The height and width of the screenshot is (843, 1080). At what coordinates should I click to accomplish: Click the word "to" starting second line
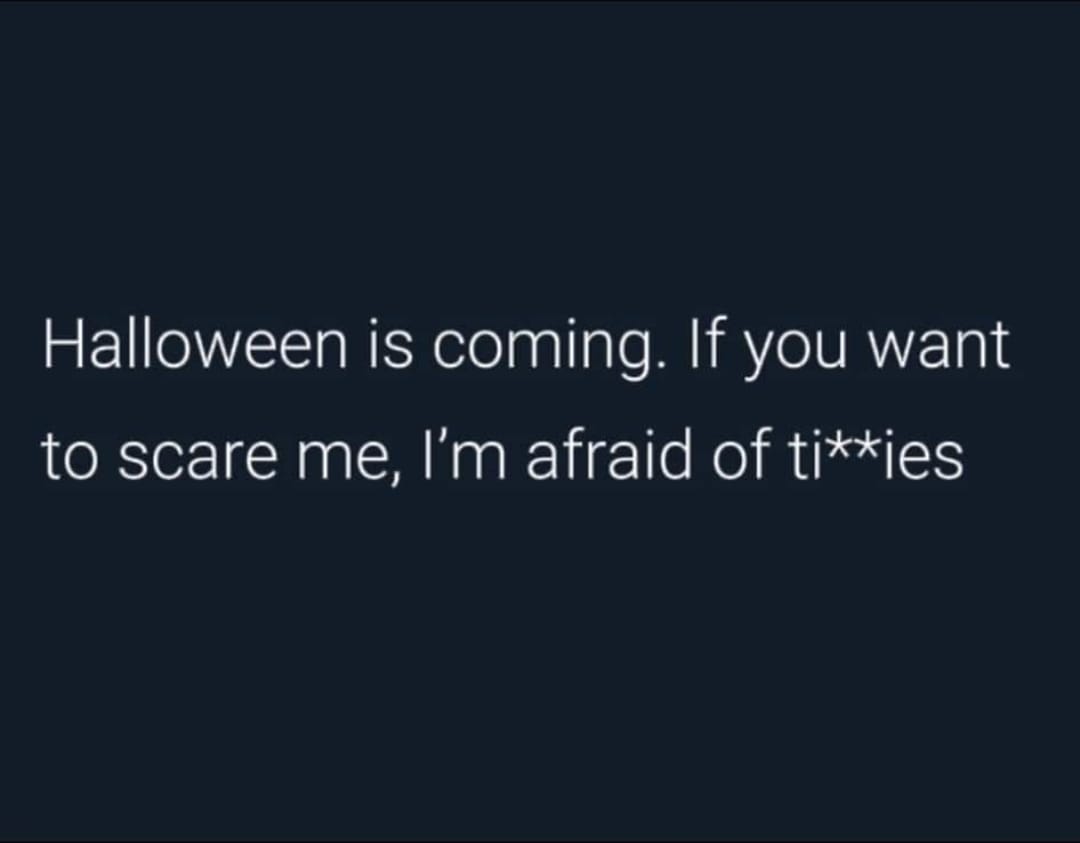[x=68, y=457]
